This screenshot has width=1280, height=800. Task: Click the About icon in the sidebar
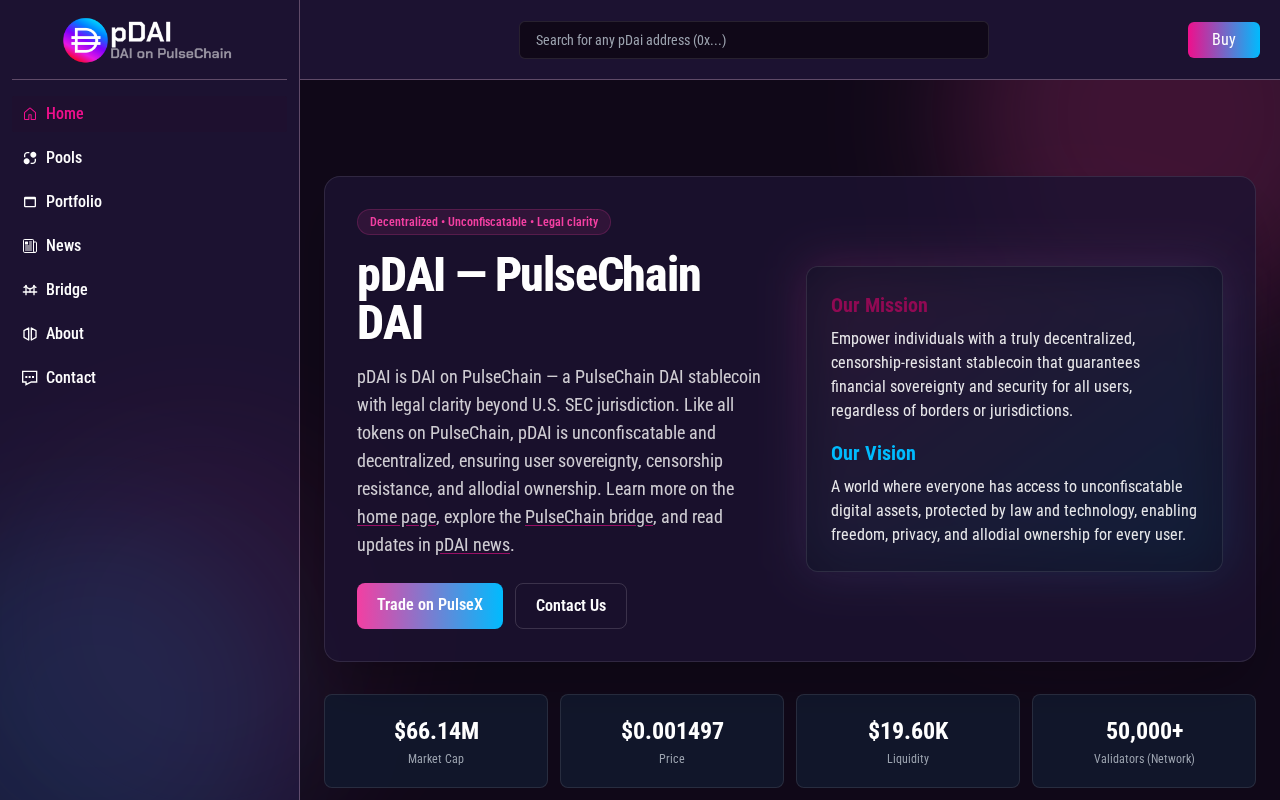coord(30,334)
